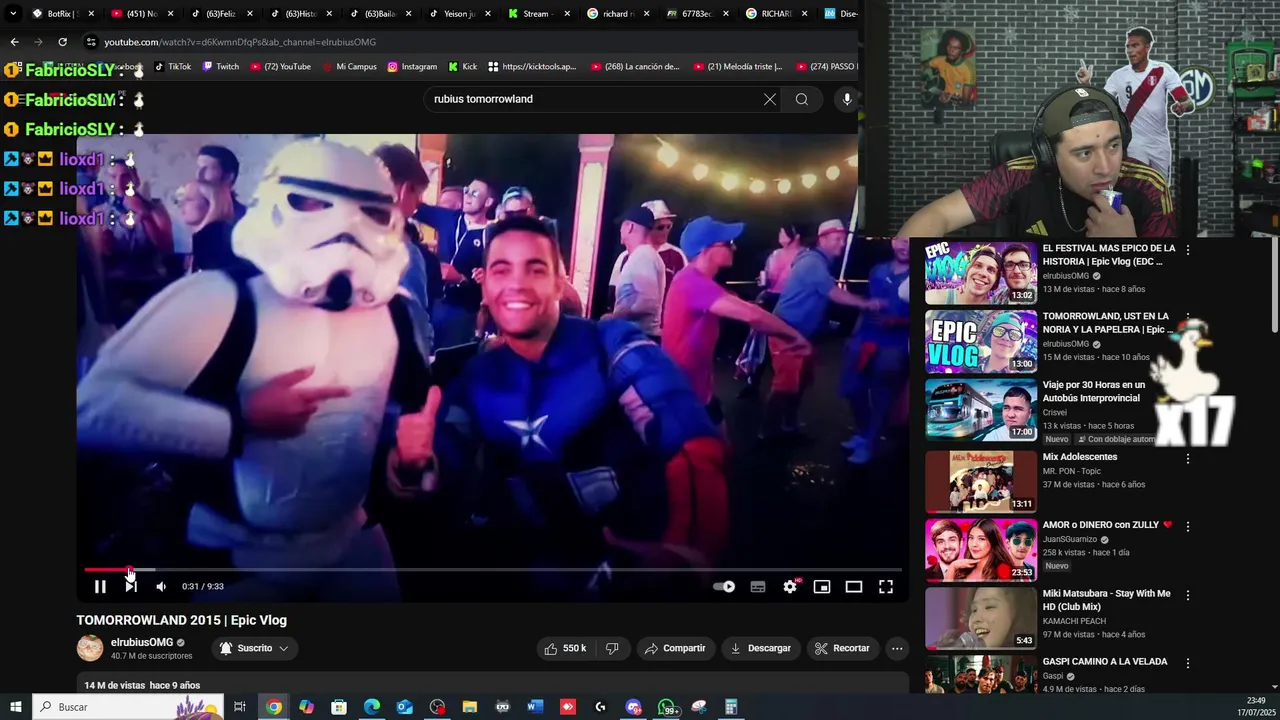The width and height of the screenshot is (1280, 720).
Task: Toggle the autoplay switch
Action: pyautogui.click(x=724, y=587)
